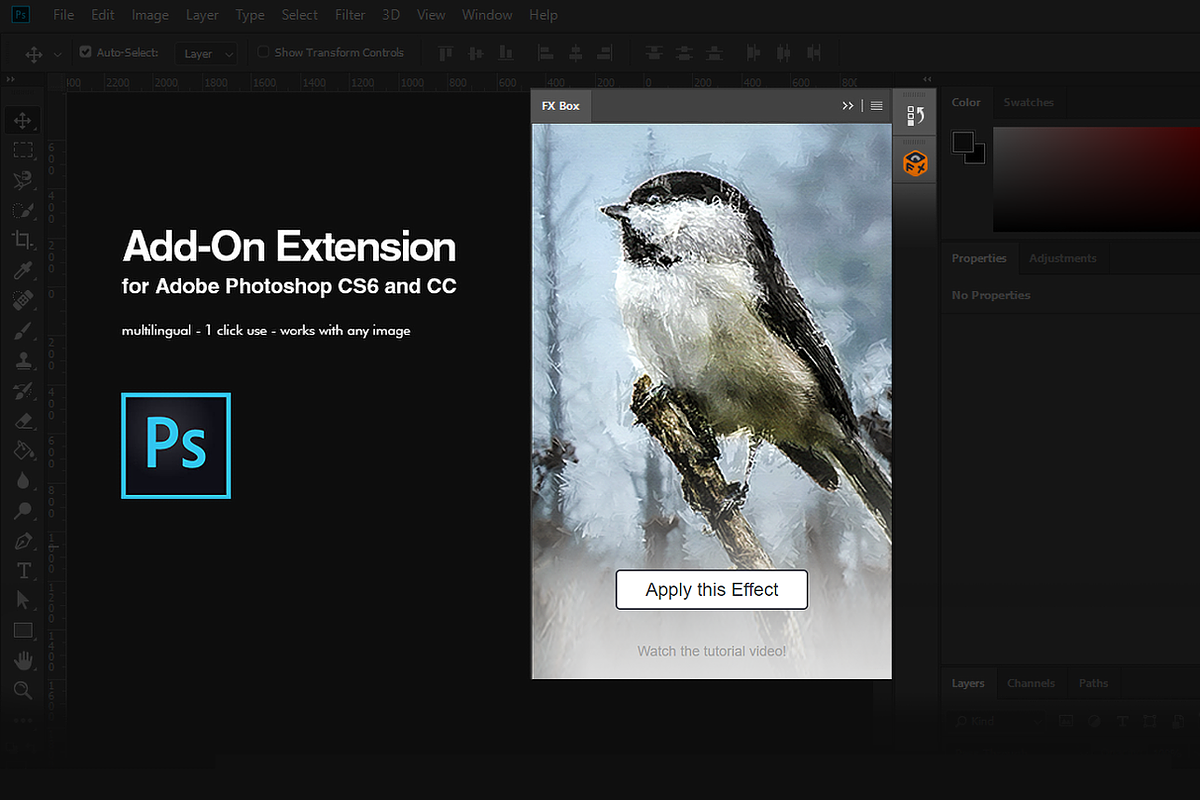Open the File menu
Screen dimensions: 1200x800
[x=63, y=15]
